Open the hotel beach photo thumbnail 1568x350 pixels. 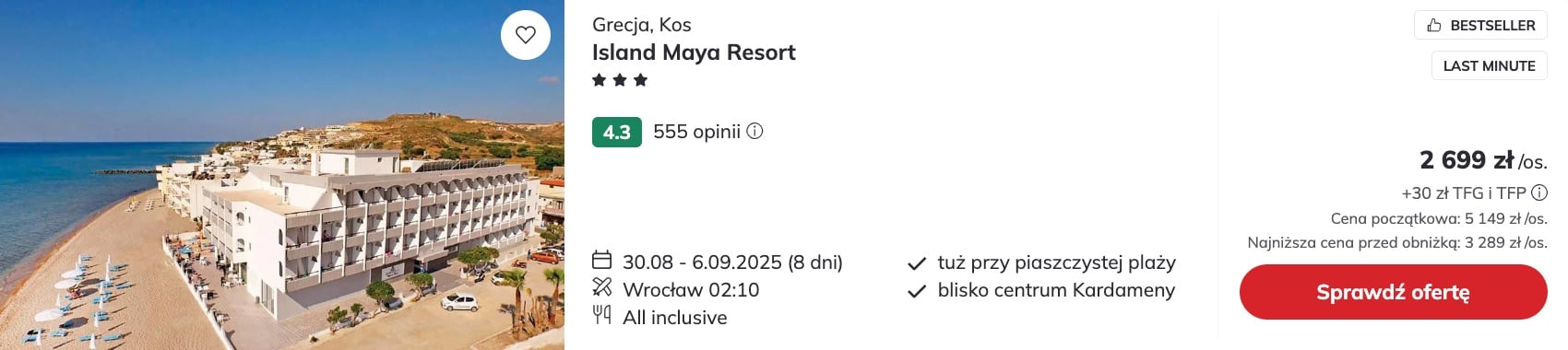pyautogui.click(x=282, y=175)
